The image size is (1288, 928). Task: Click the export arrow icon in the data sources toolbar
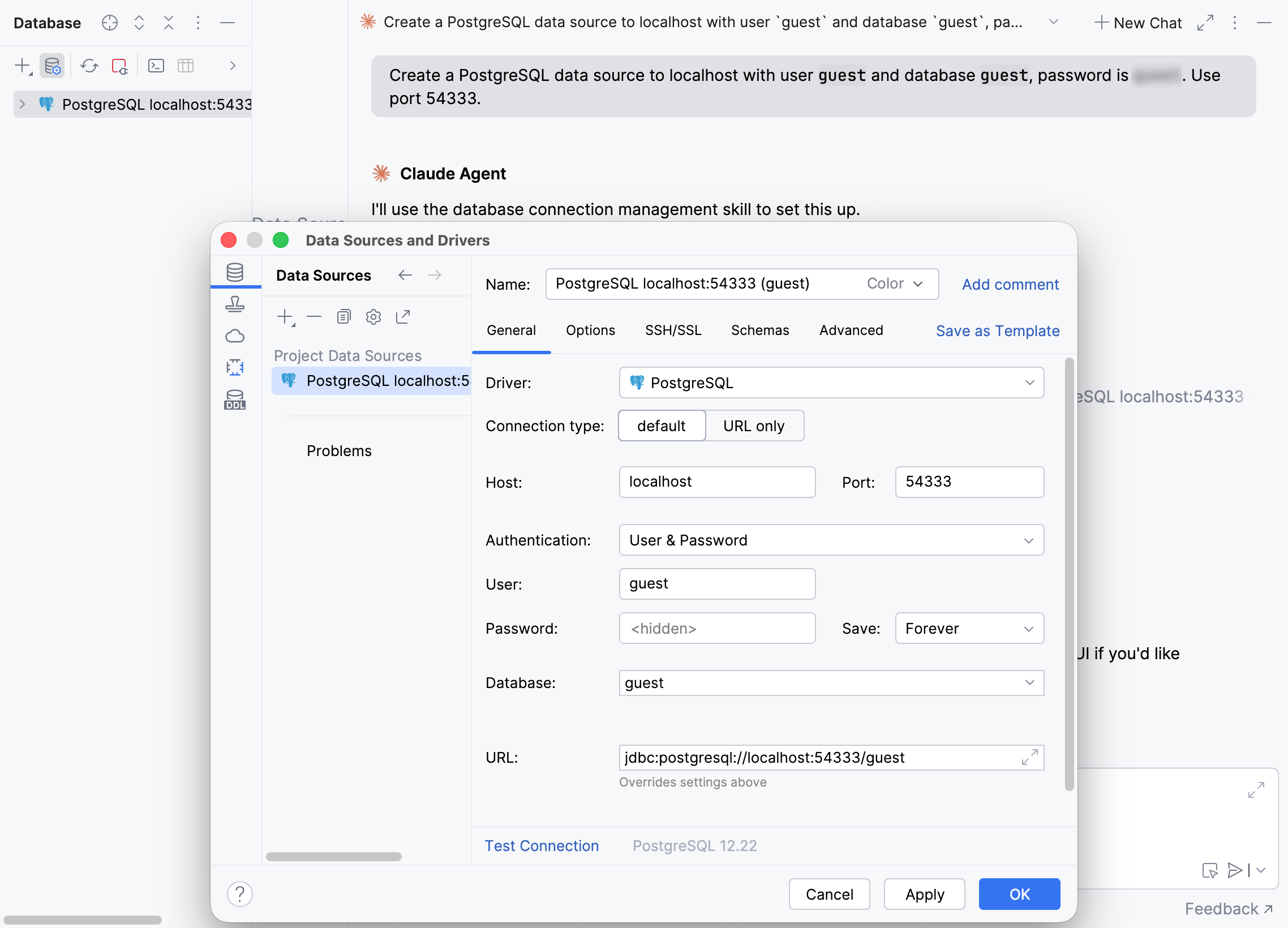[x=403, y=317]
